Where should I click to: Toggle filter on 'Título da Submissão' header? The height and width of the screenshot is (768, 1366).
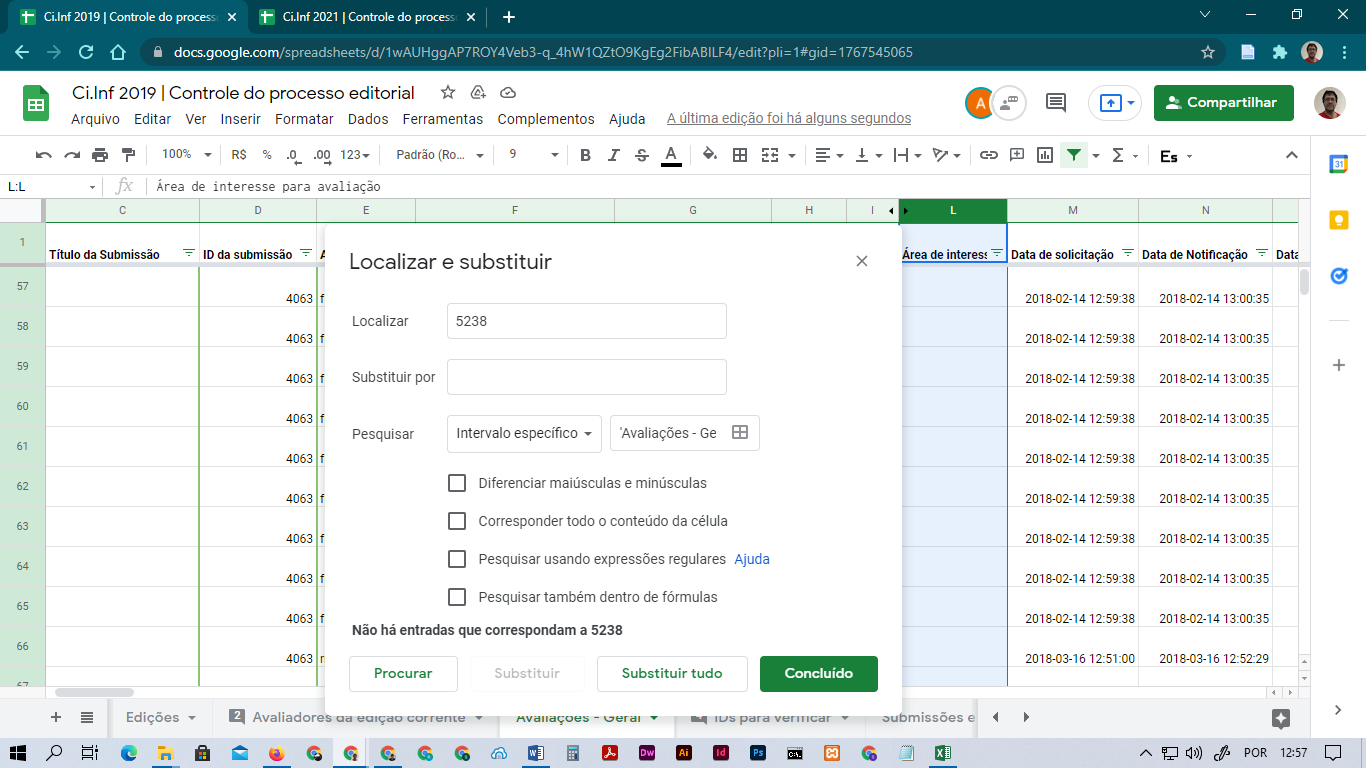click(x=189, y=253)
